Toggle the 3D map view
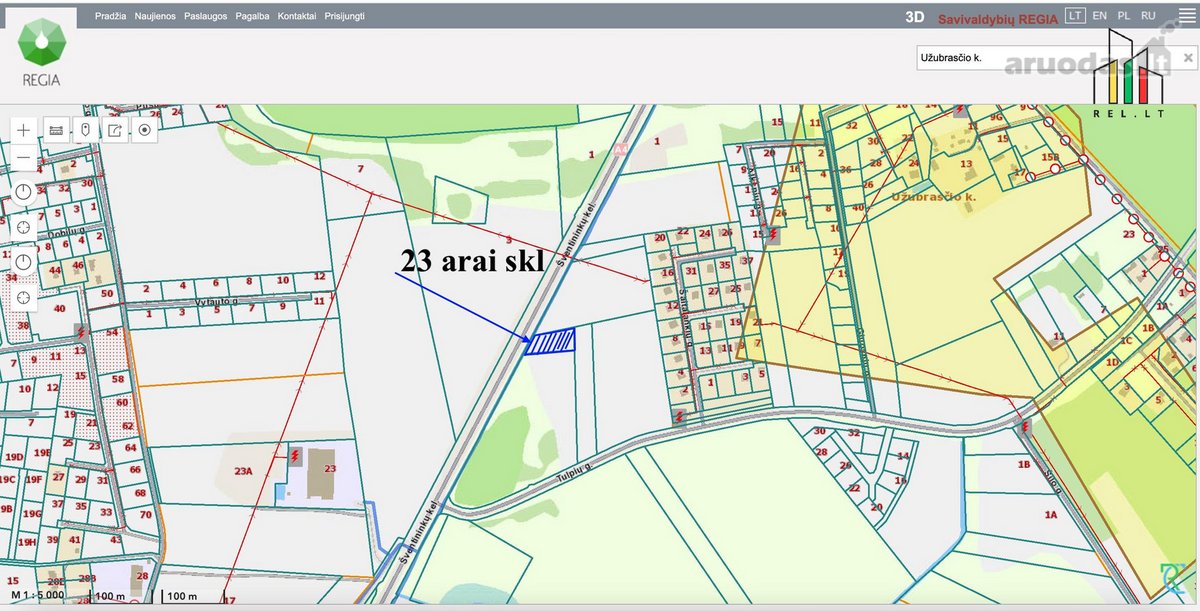The height and width of the screenshot is (611, 1200). [x=914, y=17]
